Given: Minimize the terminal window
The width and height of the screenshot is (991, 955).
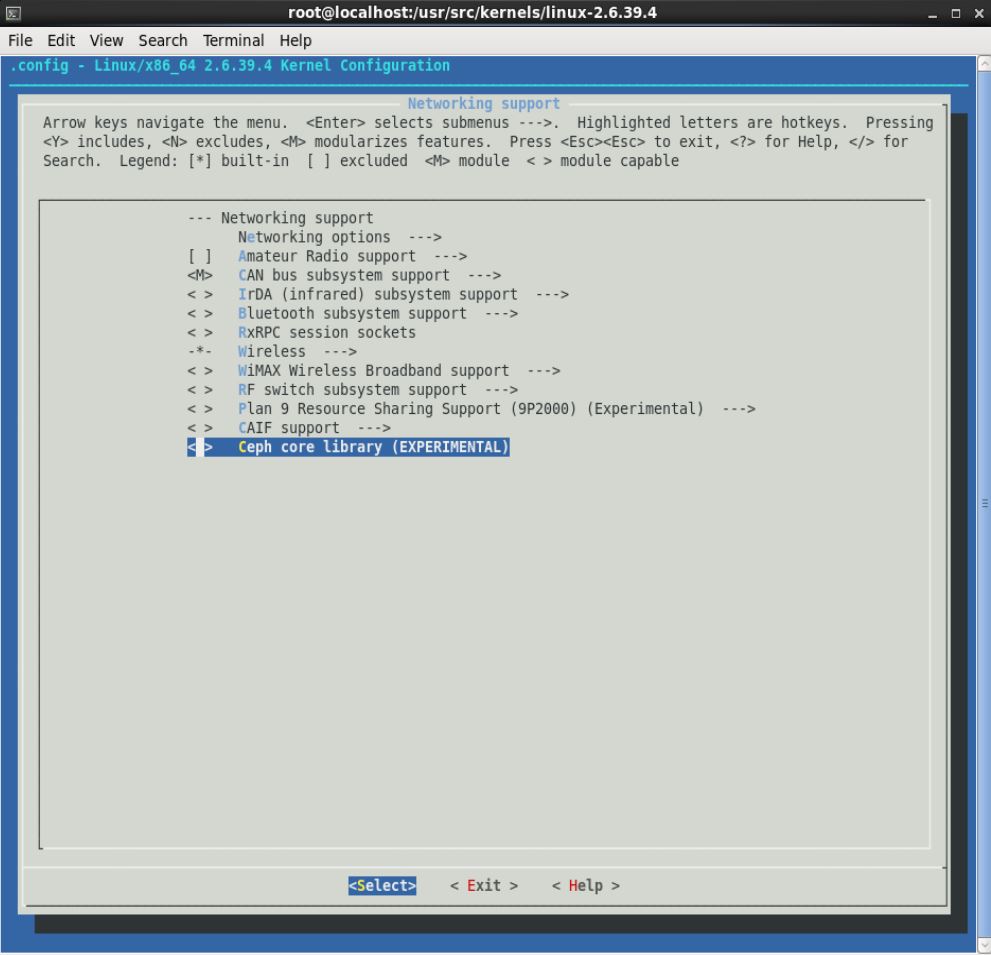Looking at the screenshot, I should (x=932, y=14).
